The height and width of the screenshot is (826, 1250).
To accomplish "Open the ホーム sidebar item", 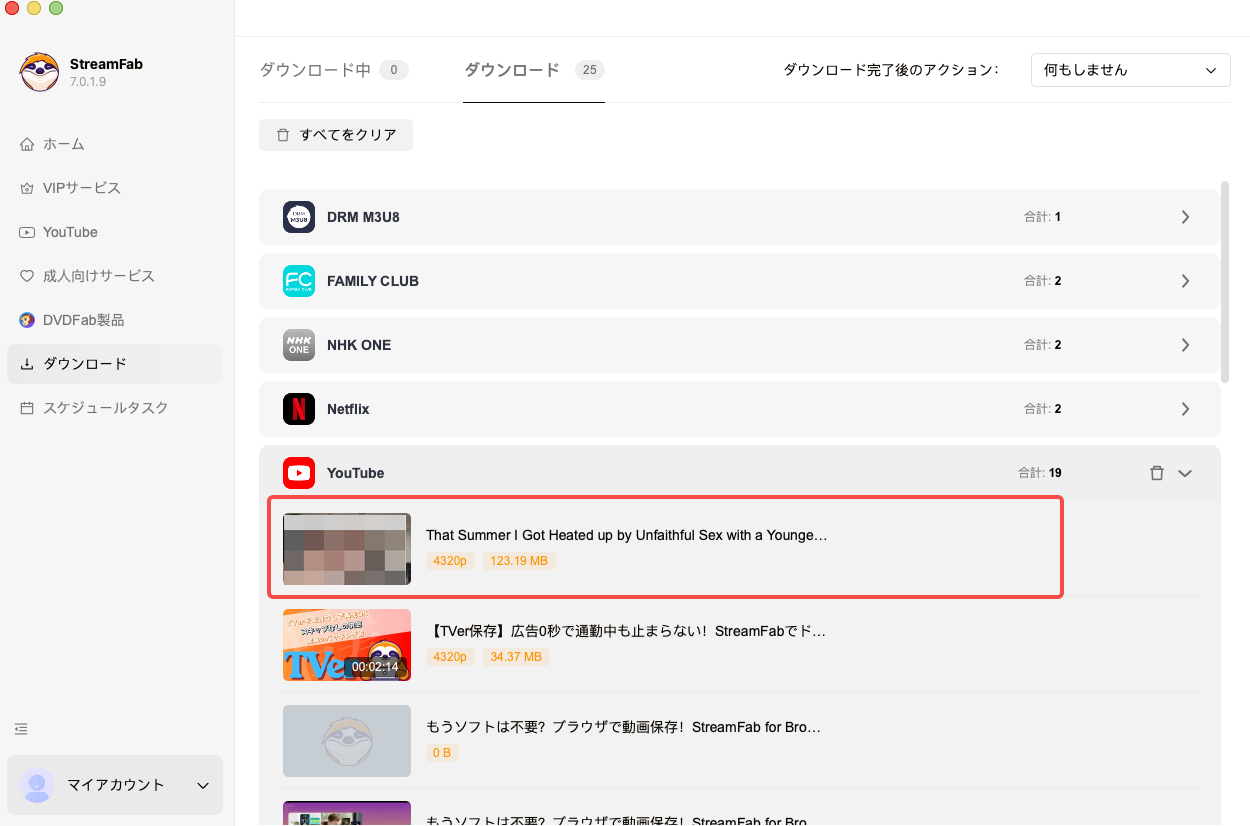I will pyautogui.click(x=115, y=144).
